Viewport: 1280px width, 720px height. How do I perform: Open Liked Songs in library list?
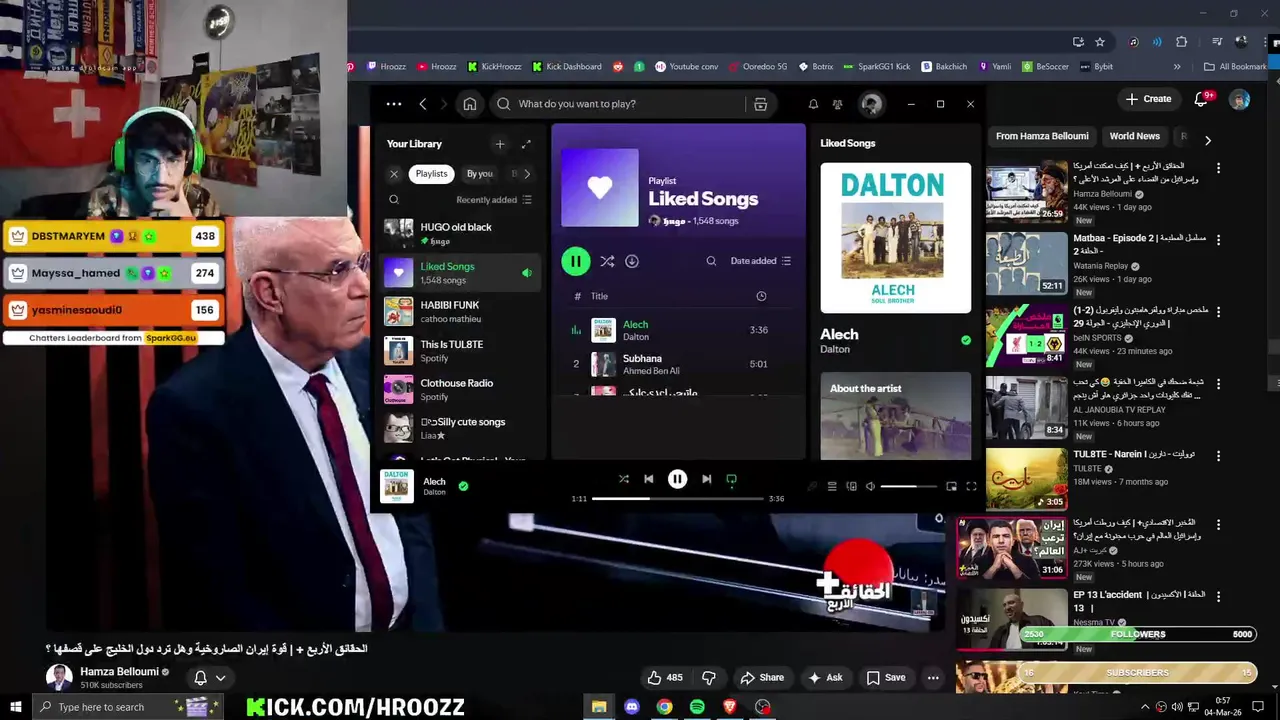coord(460,272)
